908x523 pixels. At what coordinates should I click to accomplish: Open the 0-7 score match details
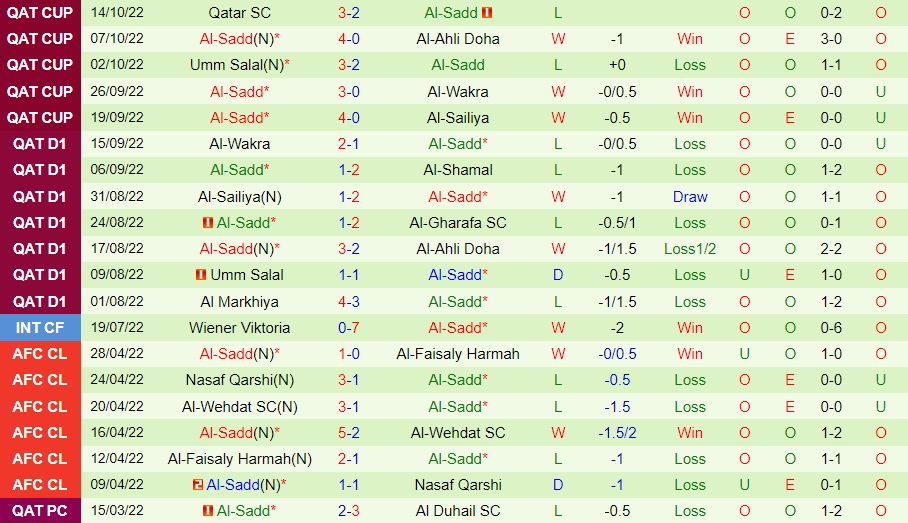point(349,327)
